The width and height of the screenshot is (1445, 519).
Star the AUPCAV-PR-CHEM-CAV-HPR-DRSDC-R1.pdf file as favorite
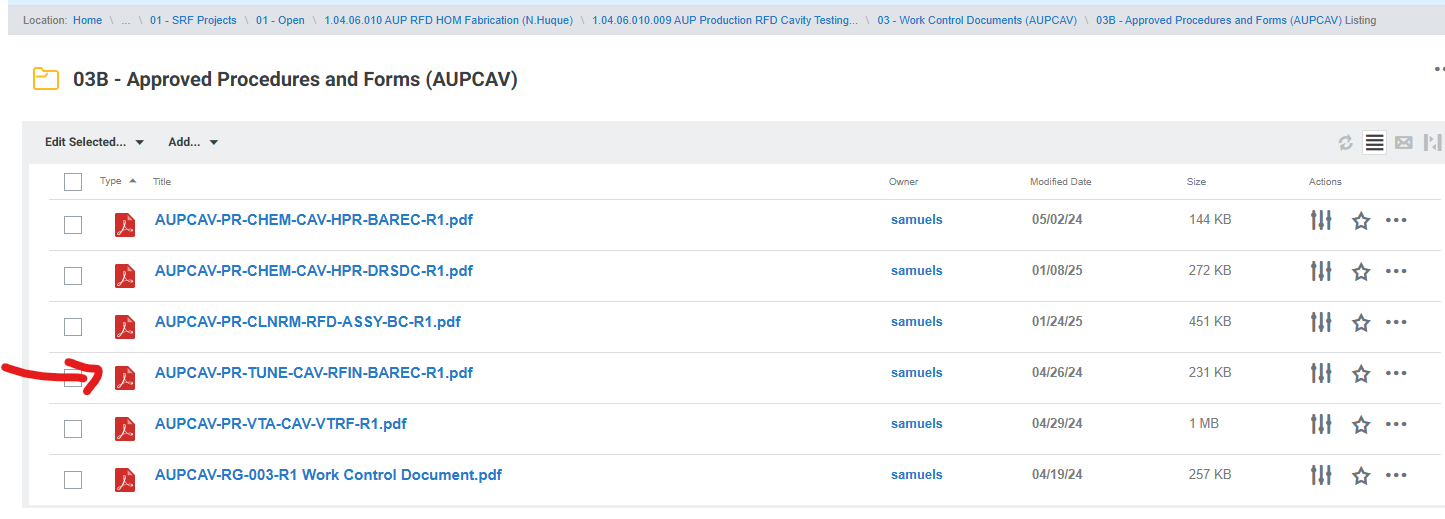click(1360, 271)
